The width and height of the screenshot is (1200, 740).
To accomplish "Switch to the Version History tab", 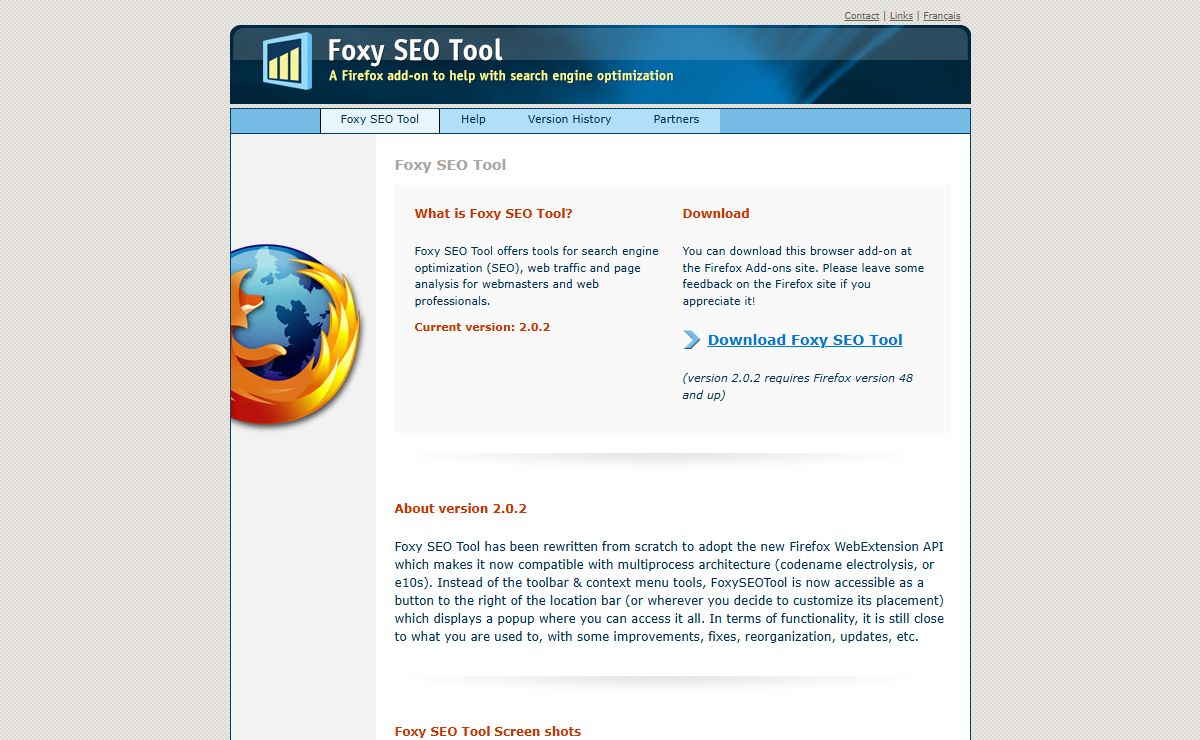I will pyautogui.click(x=569, y=120).
